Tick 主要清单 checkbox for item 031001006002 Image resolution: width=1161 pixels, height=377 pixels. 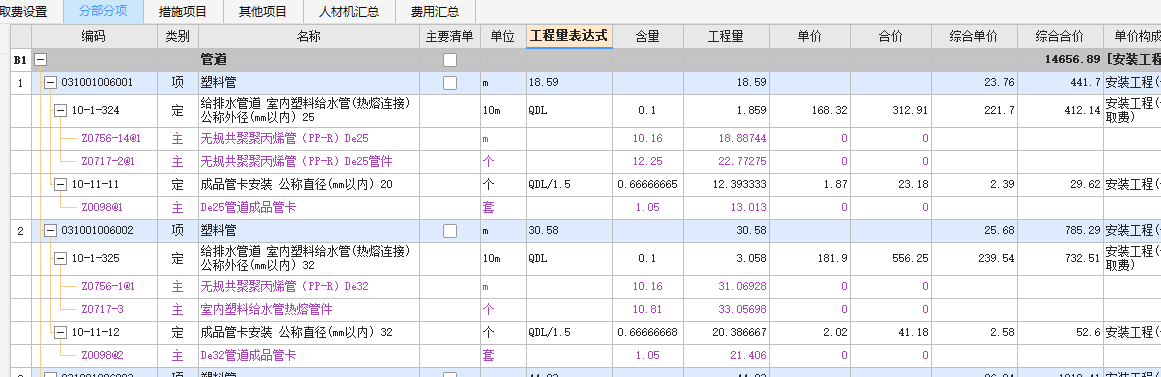pos(450,231)
